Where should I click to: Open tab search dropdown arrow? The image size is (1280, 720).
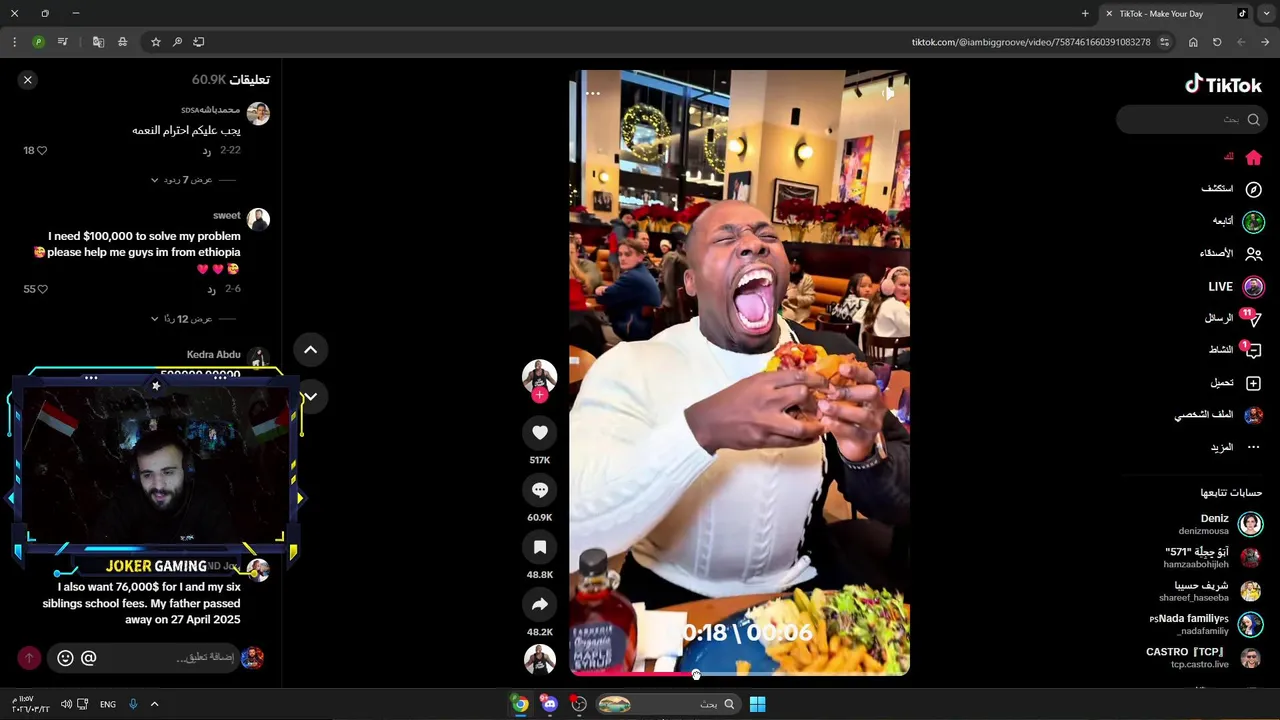(1267, 14)
